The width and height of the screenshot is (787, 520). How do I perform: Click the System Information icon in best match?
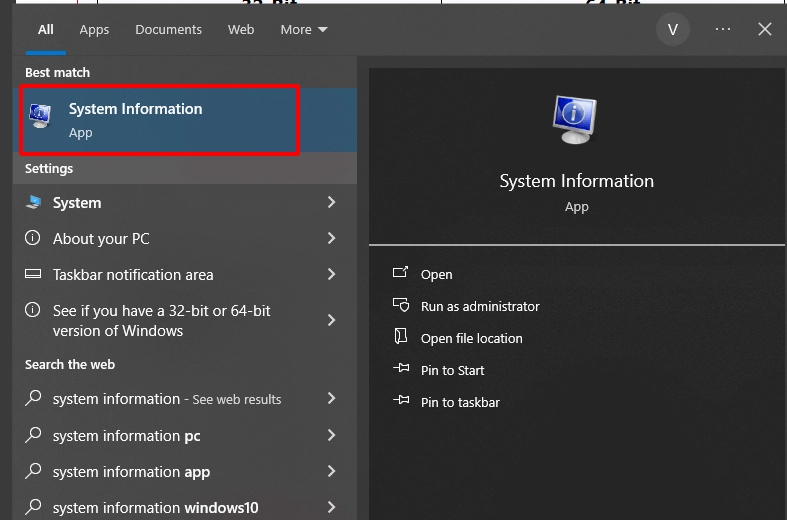[40, 116]
